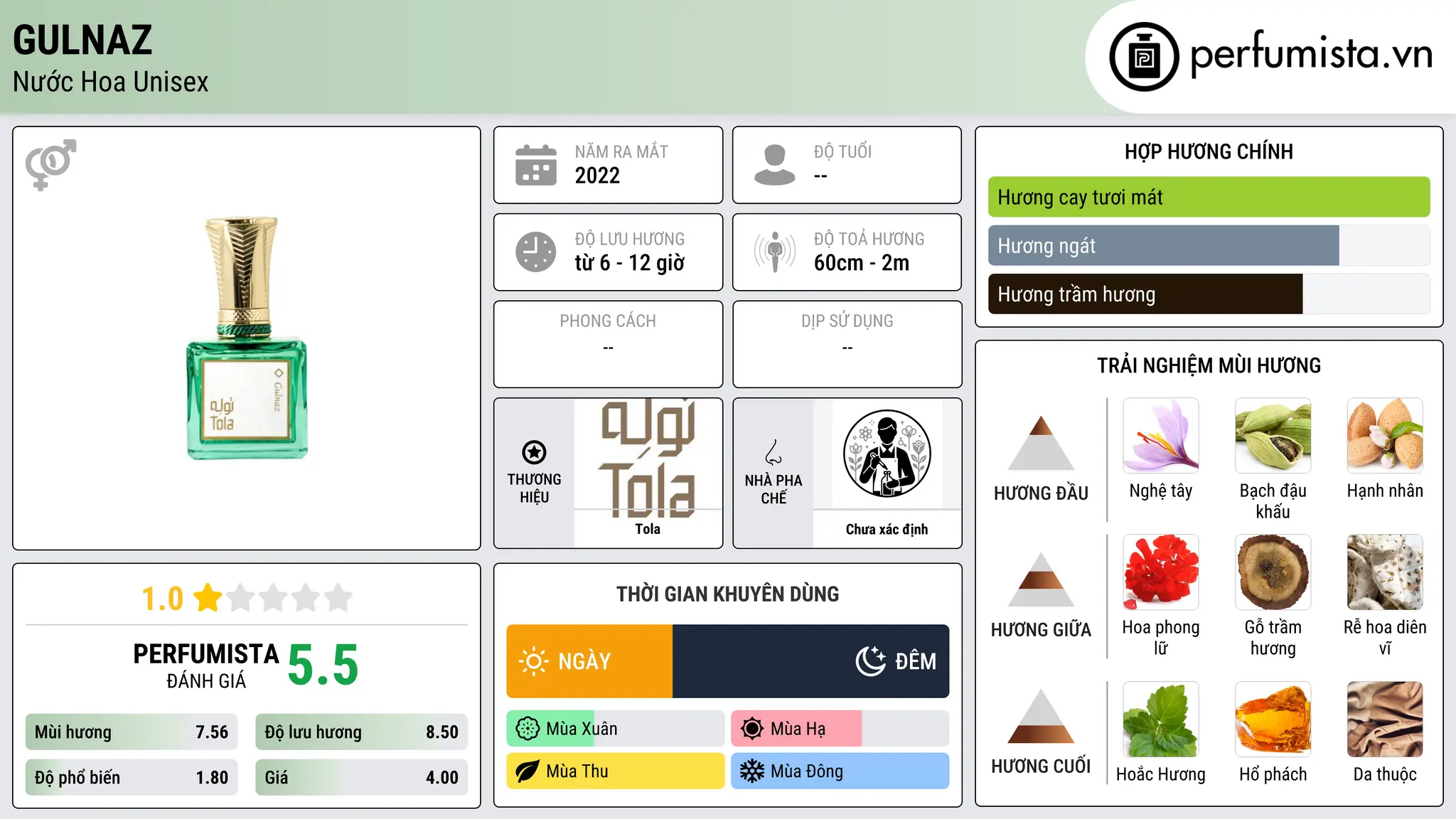This screenshot has height=819, width=1456.
Task: Click the clock icon beside Độ lưu hương
Action: [536, 252]
